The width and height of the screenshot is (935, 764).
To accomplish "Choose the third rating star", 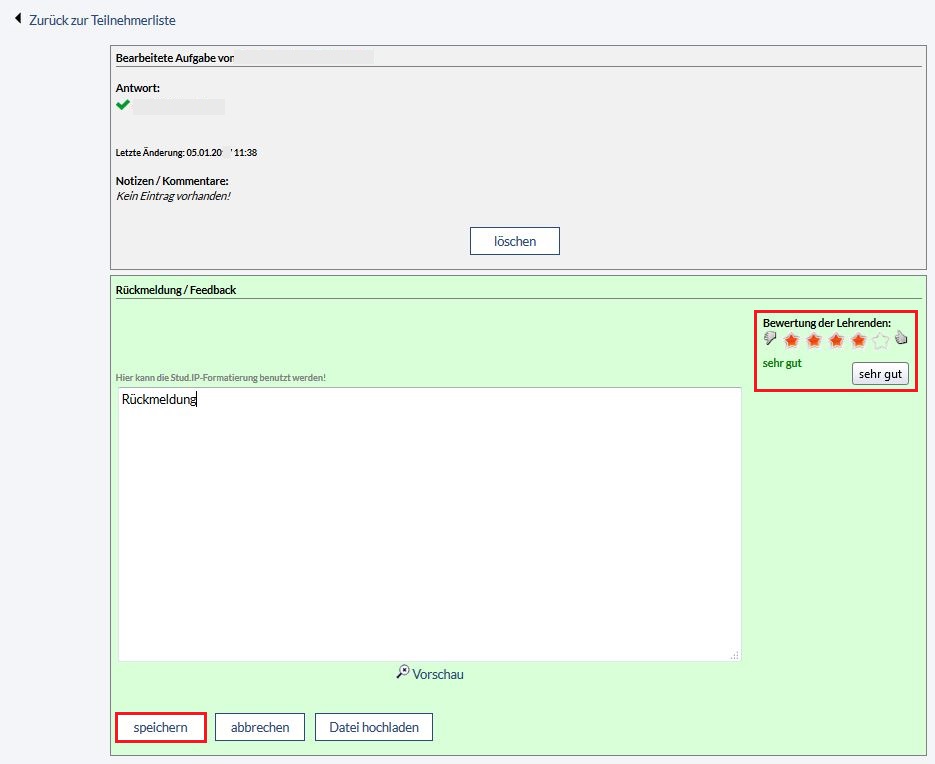I will click(836, 341).
